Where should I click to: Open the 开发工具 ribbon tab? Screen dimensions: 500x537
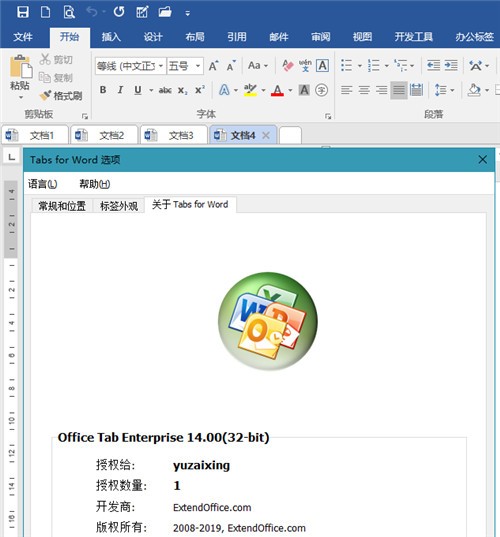(x=414, y=37)
